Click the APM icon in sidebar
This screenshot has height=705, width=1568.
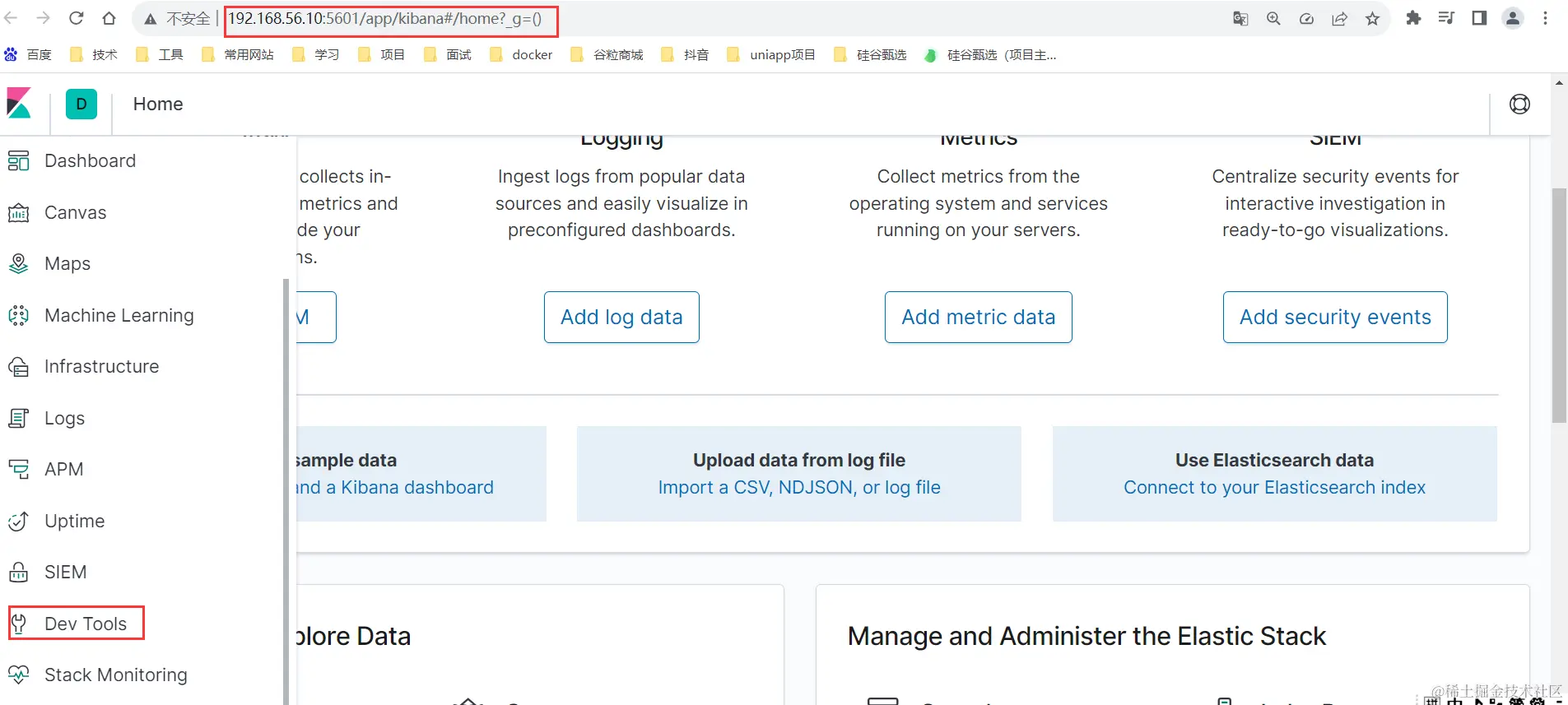pyautogui.click(x=18, y=470)
